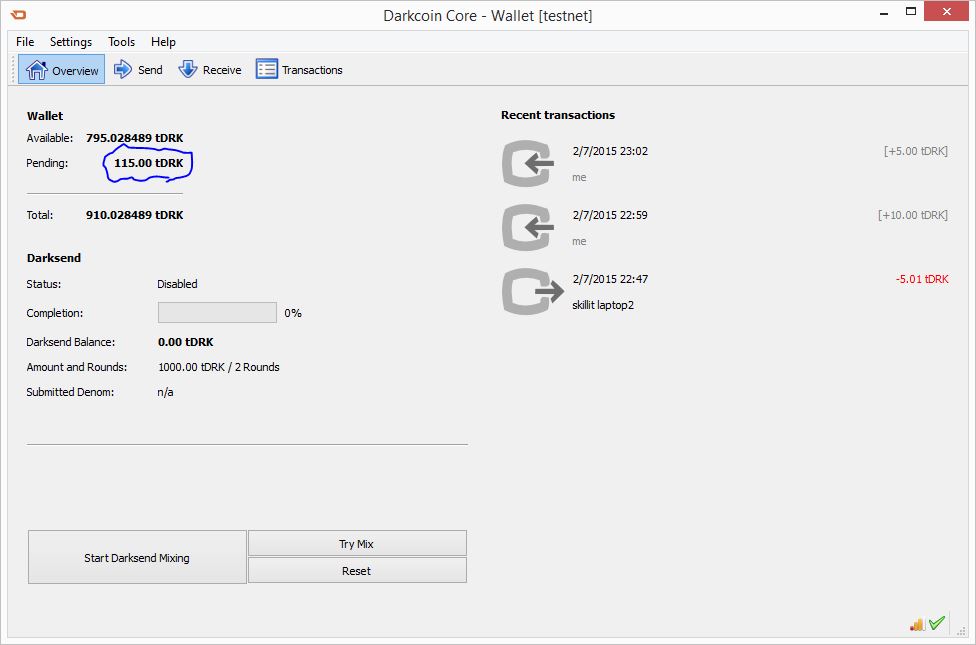Screen dimensions: 976x645
Task: Click the +10.00 tDRK transaction amount
Action: point(913,215)
